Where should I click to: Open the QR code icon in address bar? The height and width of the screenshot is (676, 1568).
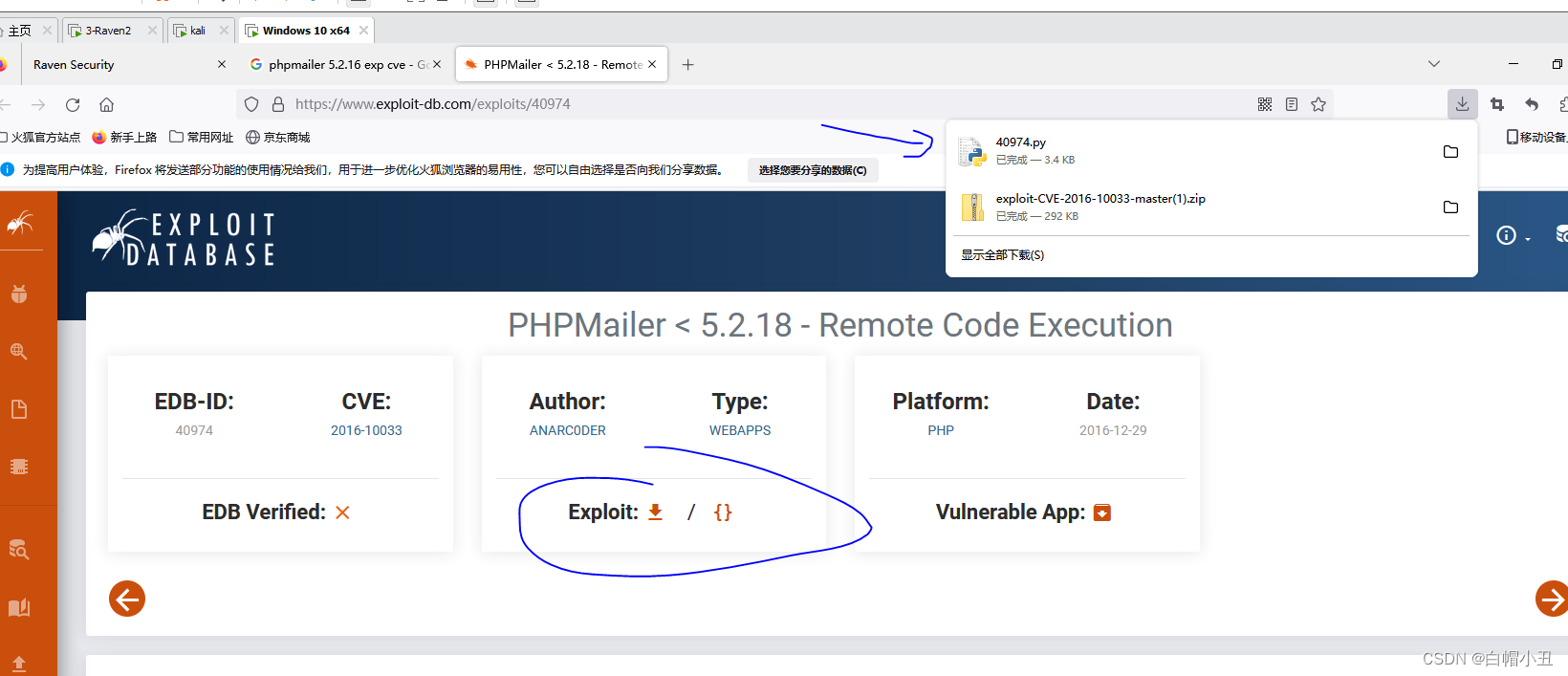coord(1265,104)
